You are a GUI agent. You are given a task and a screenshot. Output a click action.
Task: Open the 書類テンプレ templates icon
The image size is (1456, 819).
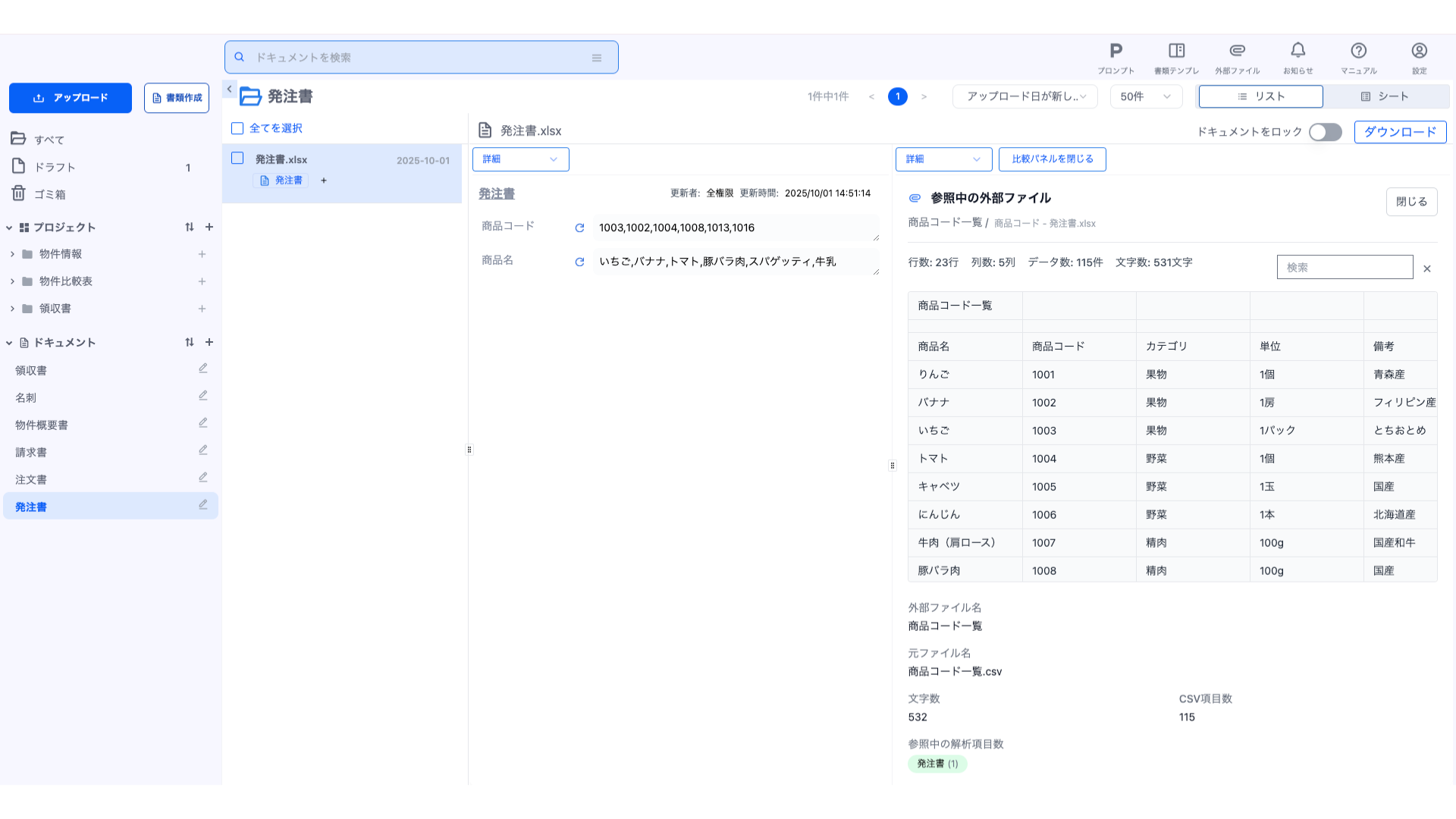[1176, 52]
